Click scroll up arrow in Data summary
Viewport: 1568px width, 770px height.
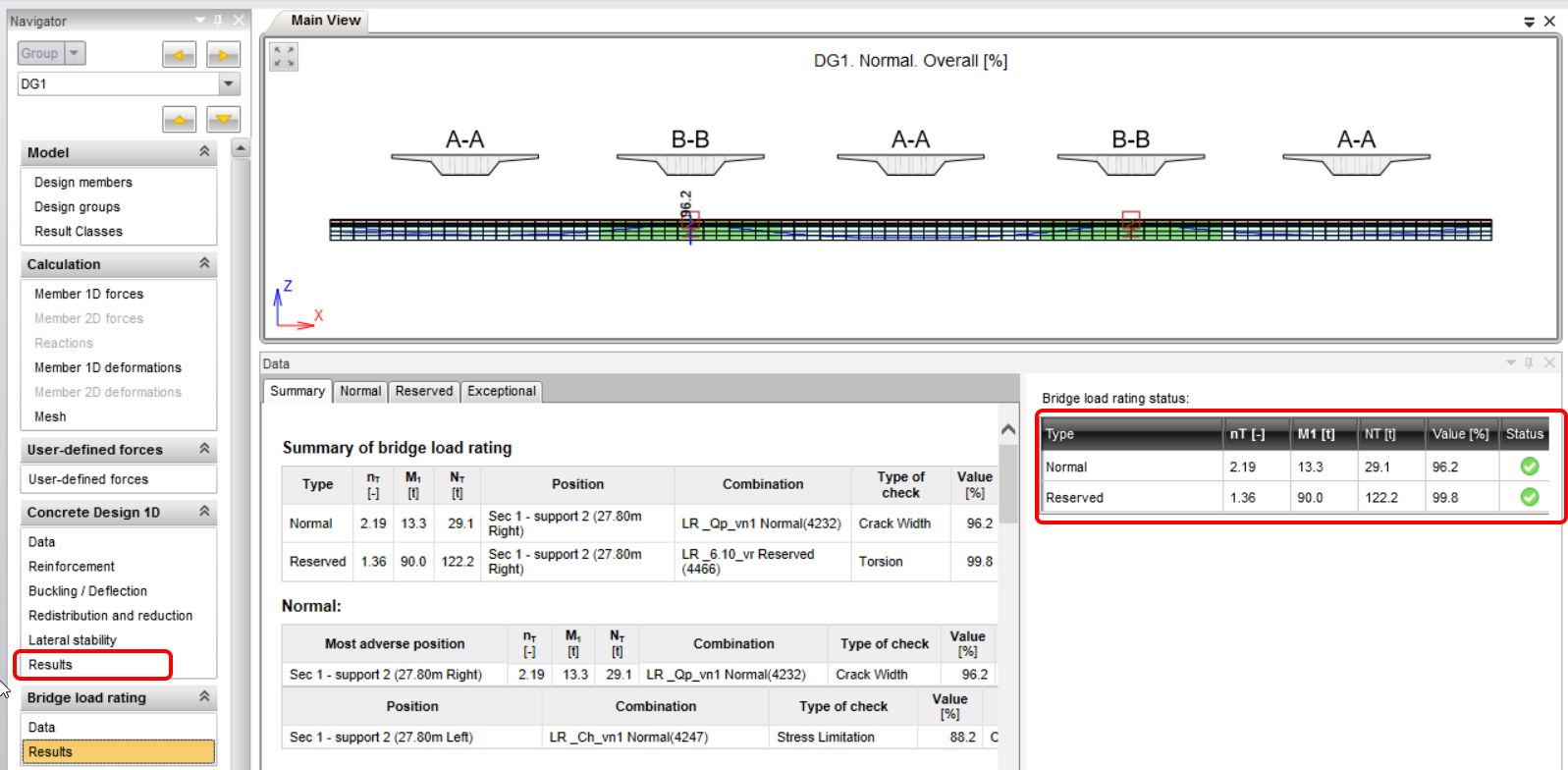(1008, 430)
